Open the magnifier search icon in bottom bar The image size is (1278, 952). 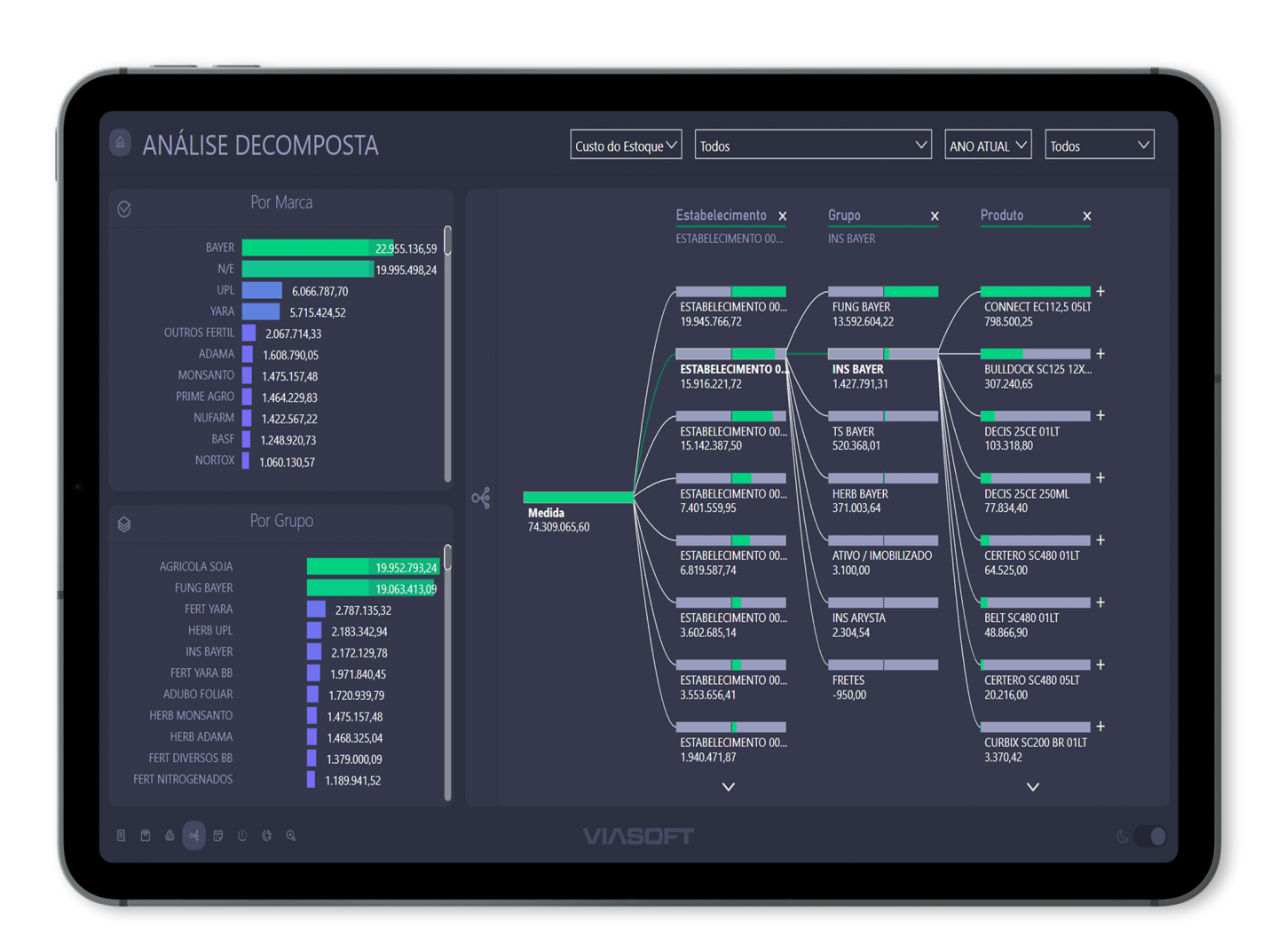[x=291, y=836]
